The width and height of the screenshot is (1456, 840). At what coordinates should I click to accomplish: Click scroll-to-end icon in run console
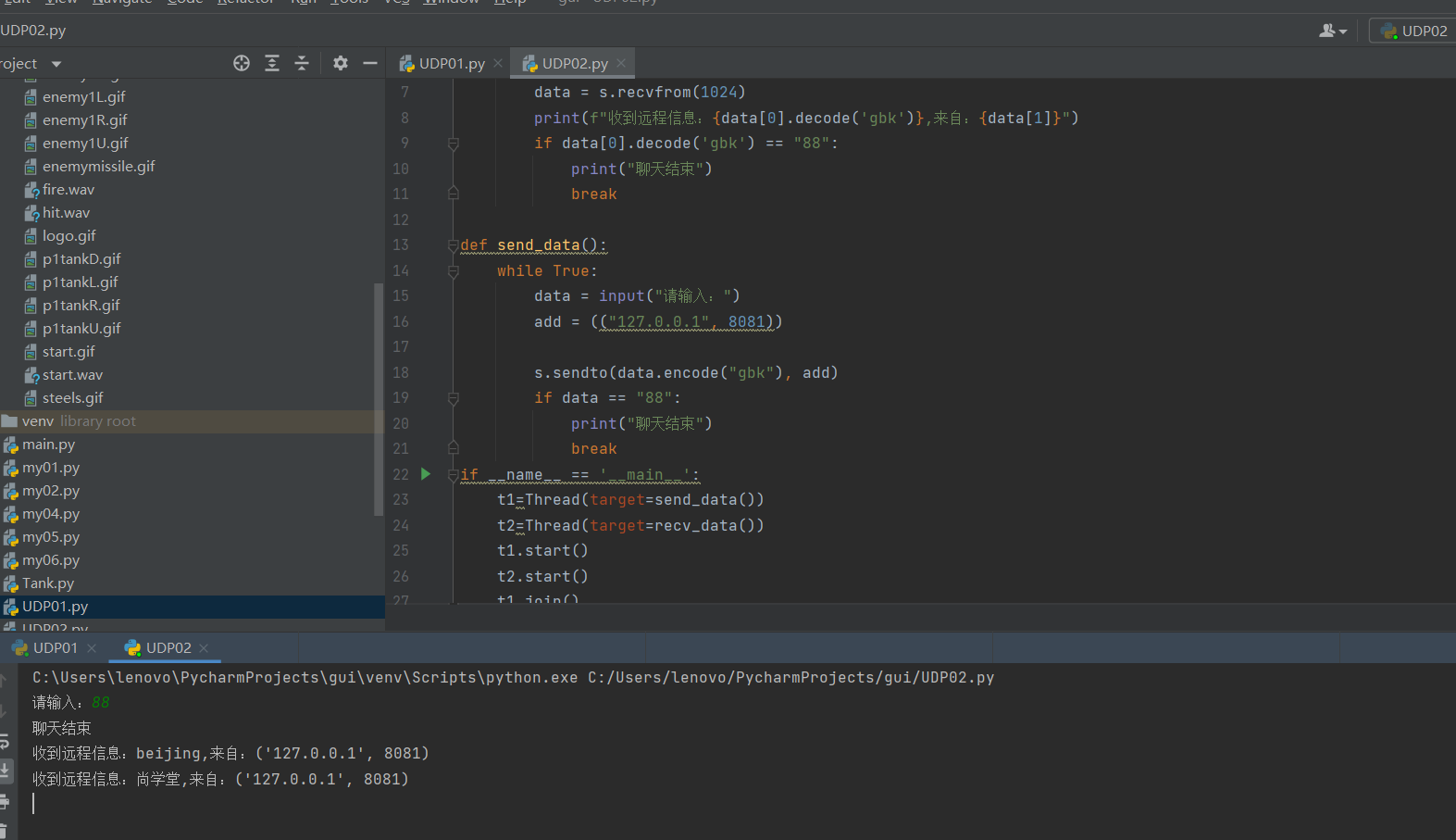(6, 770)
